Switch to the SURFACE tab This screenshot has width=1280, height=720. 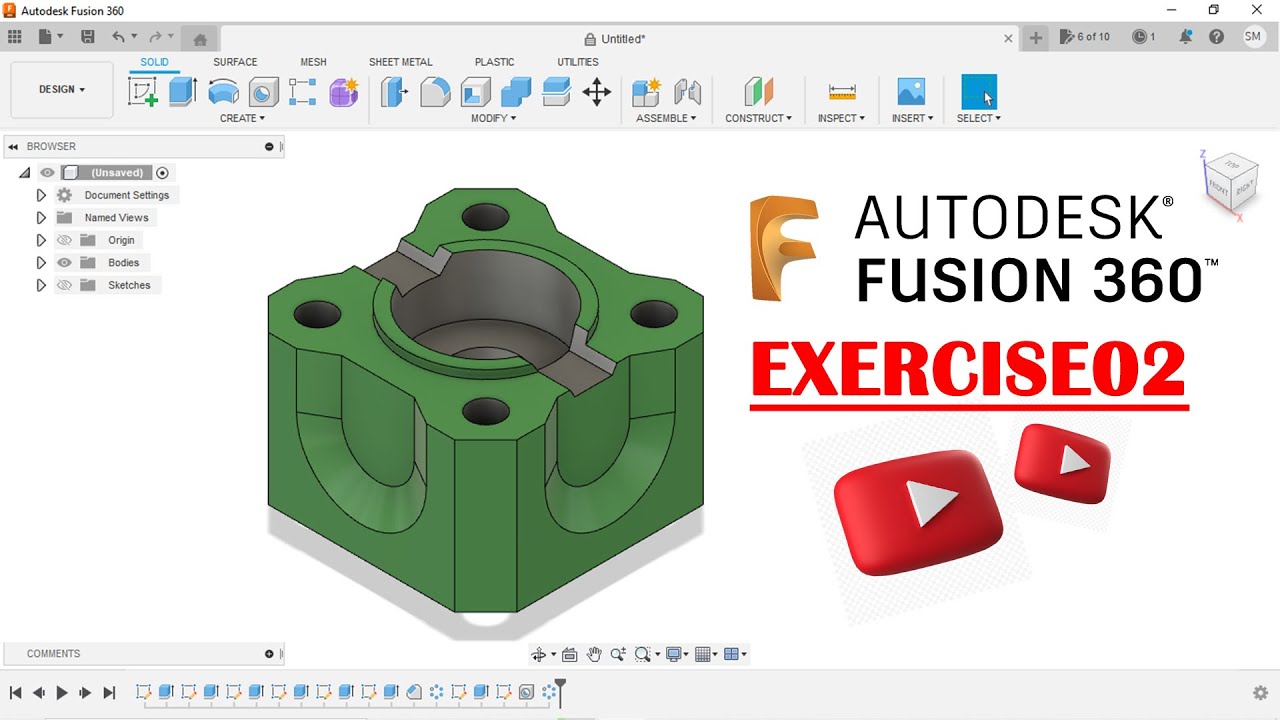pyautogui.click(x=235, y=62)
